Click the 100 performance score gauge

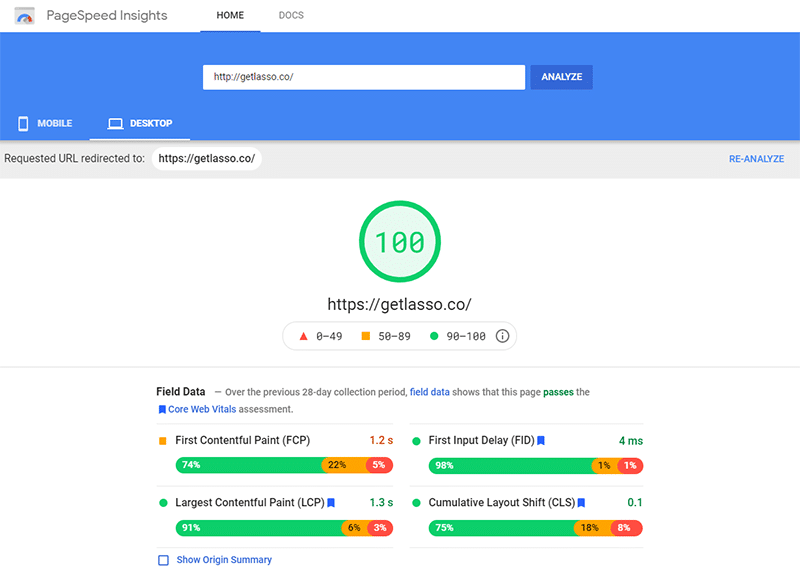tap(400, 241)
